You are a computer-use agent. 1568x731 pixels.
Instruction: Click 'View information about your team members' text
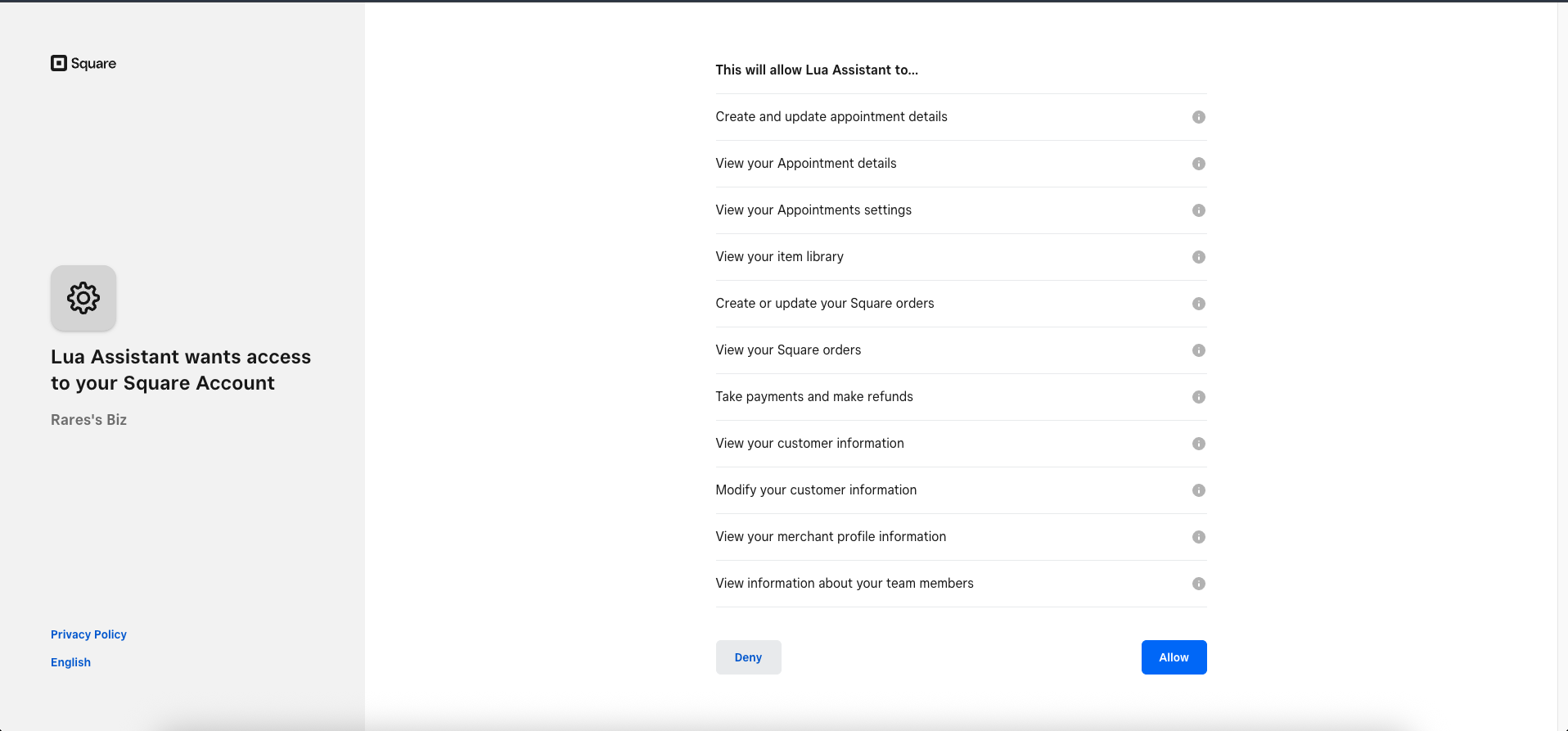tap(845, 584)
